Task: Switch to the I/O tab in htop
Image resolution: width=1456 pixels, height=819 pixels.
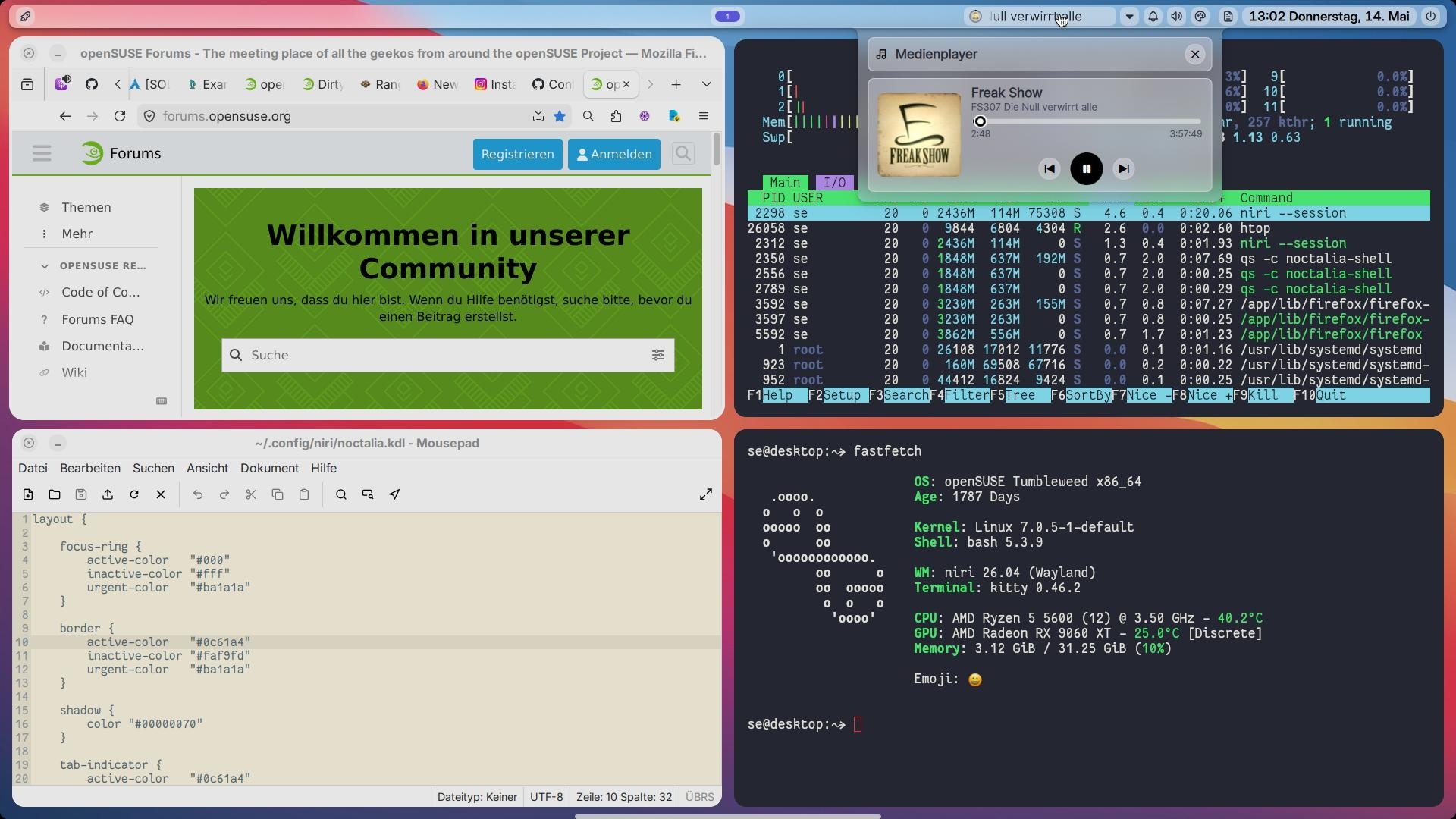Action: coord(834,183)
